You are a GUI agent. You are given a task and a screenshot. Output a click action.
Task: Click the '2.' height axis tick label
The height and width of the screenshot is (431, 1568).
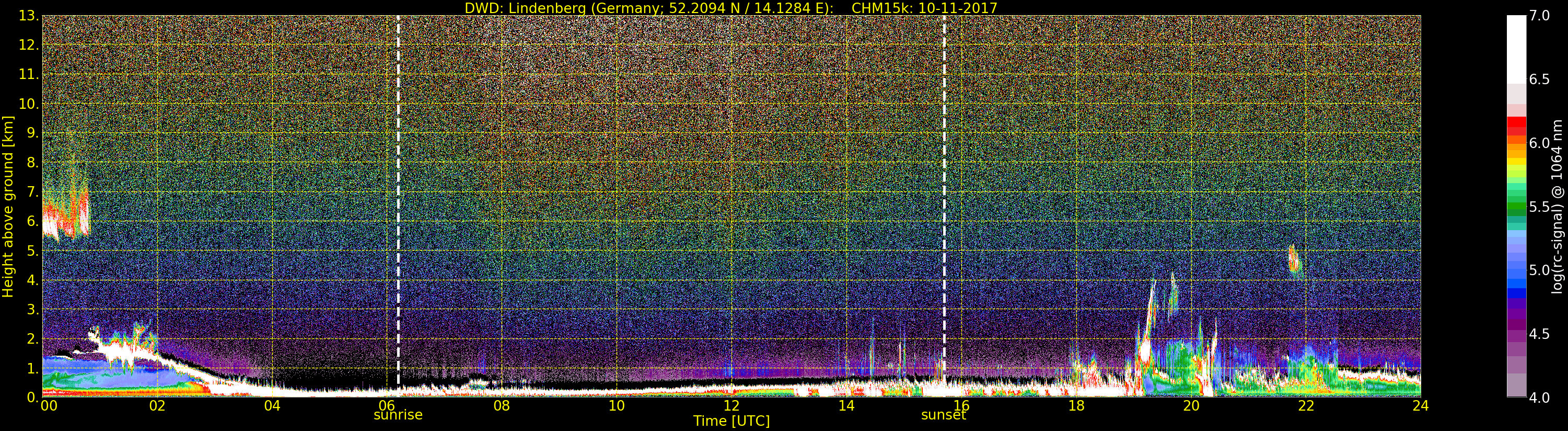pyautogui.click(x=33, y=338)
